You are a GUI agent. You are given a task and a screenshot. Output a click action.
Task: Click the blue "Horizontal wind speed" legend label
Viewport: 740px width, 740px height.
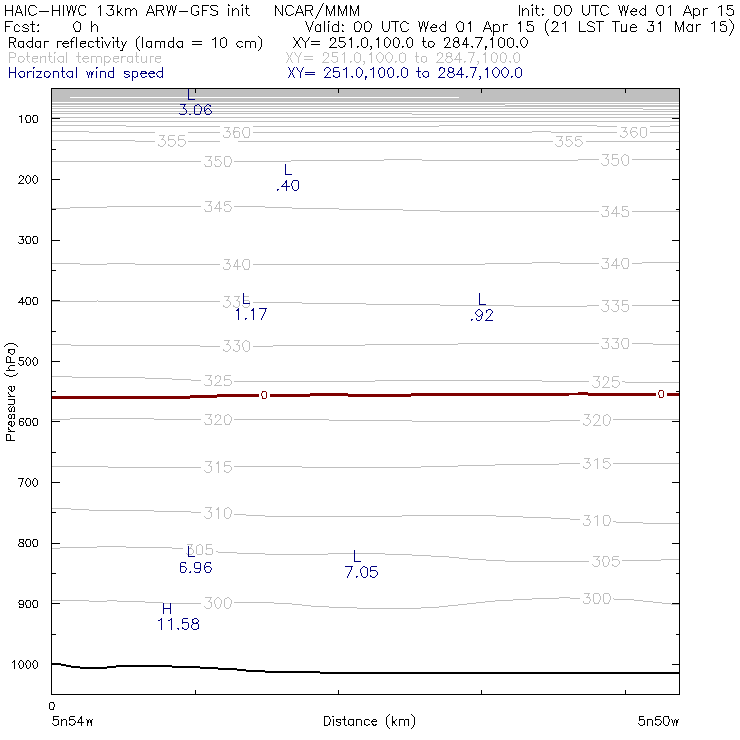click(86, 73)
